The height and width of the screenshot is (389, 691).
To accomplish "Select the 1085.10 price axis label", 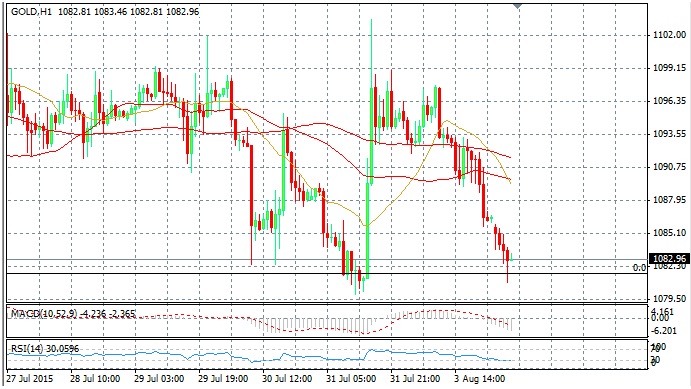I will click(x=669, y=233).
